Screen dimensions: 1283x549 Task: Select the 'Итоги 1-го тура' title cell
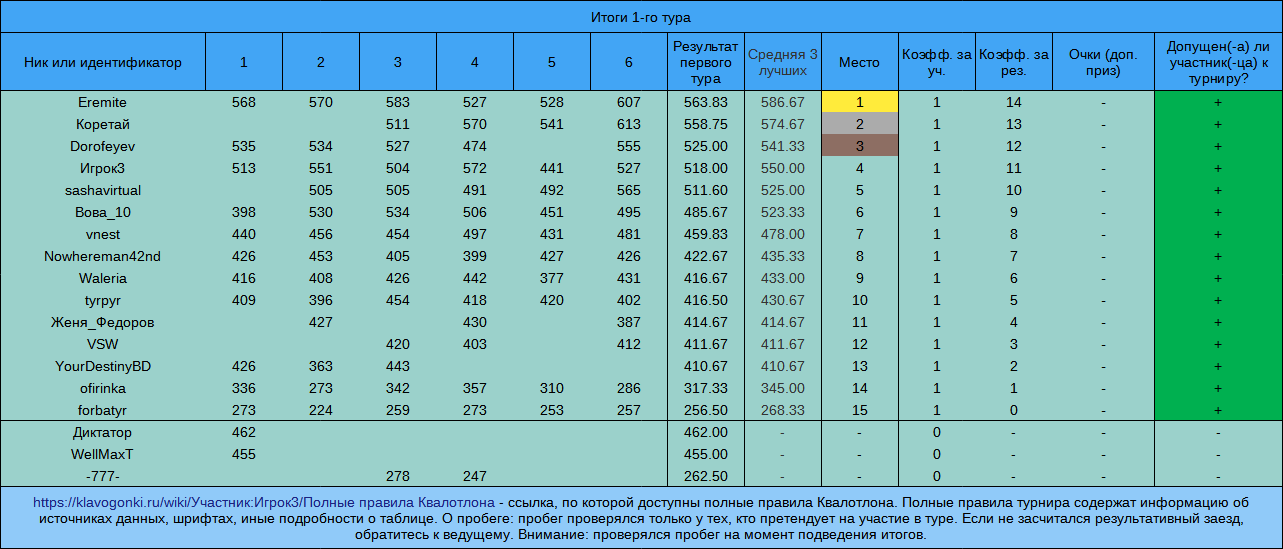pos(641,17)
